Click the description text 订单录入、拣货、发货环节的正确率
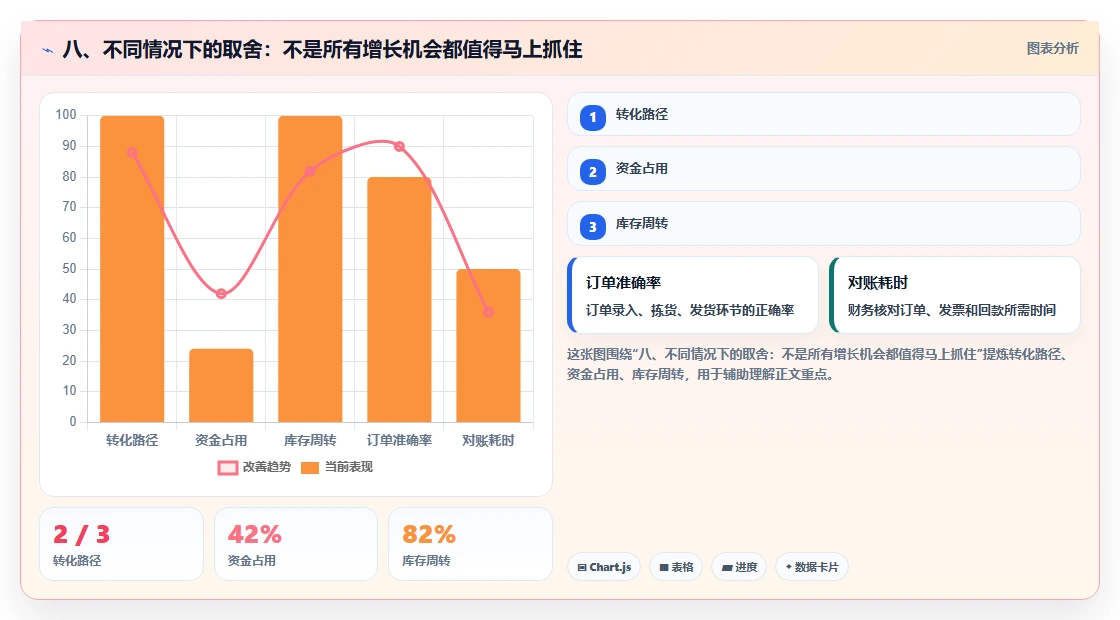This screenshot has height=620, width=1120. (x=690, y=311)
